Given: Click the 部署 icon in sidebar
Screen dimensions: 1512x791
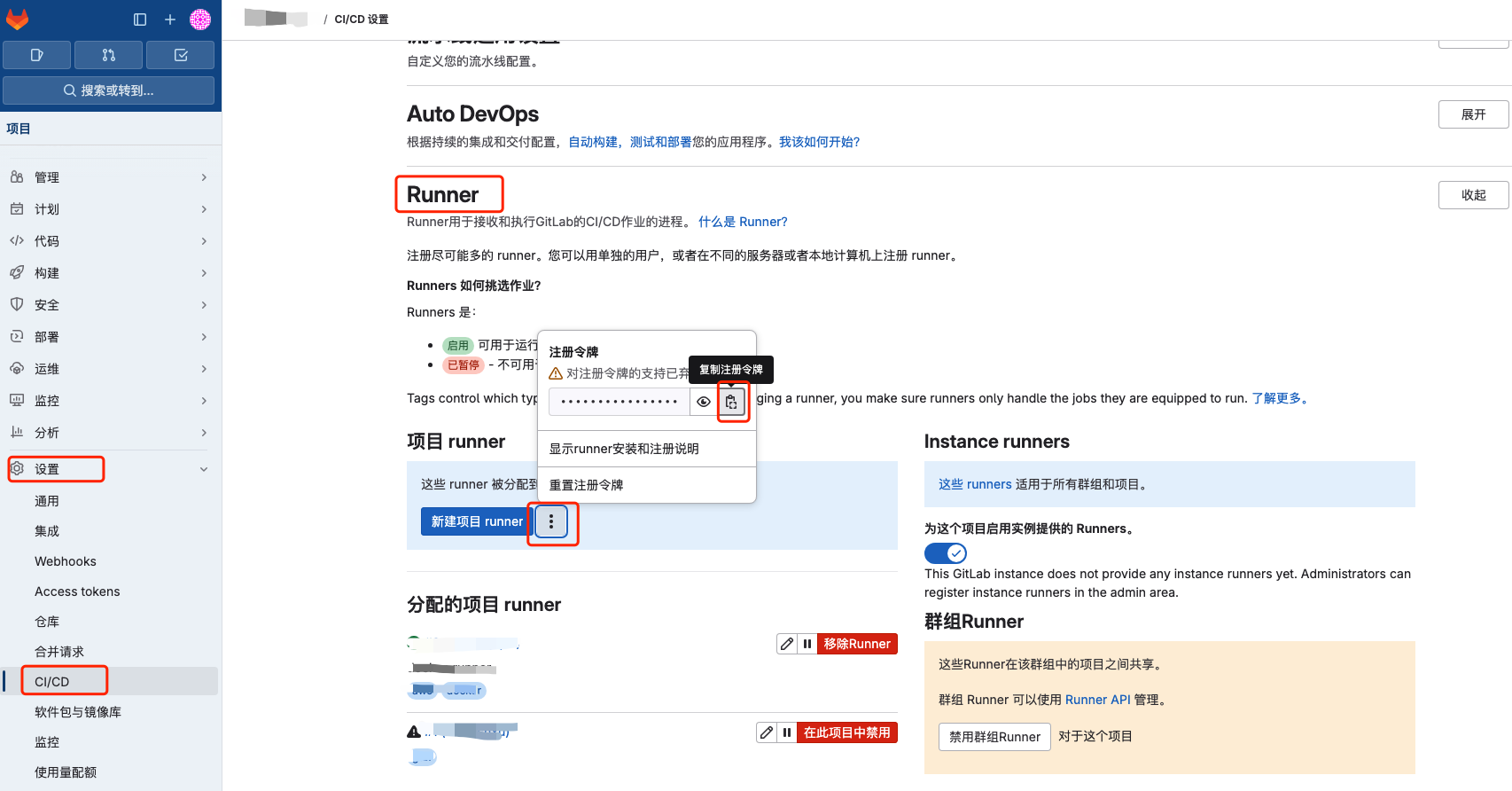Looking at the screenshot, I should [x=17, y=337].
